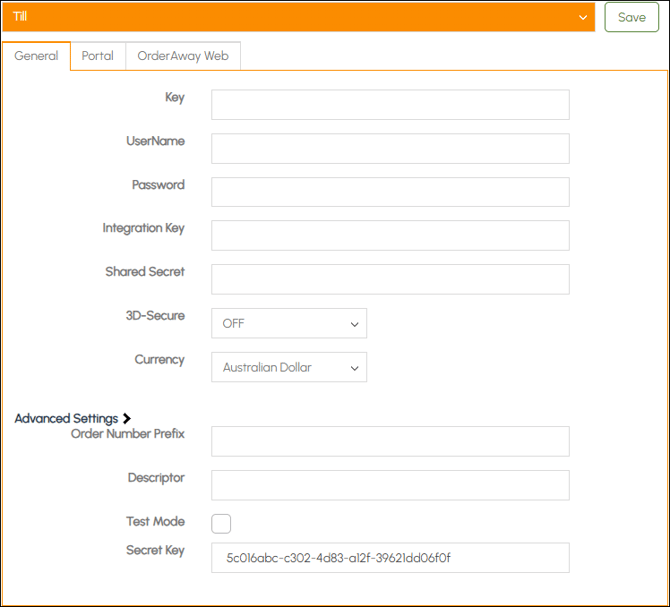Click the Order Number Prefix field

390,441
